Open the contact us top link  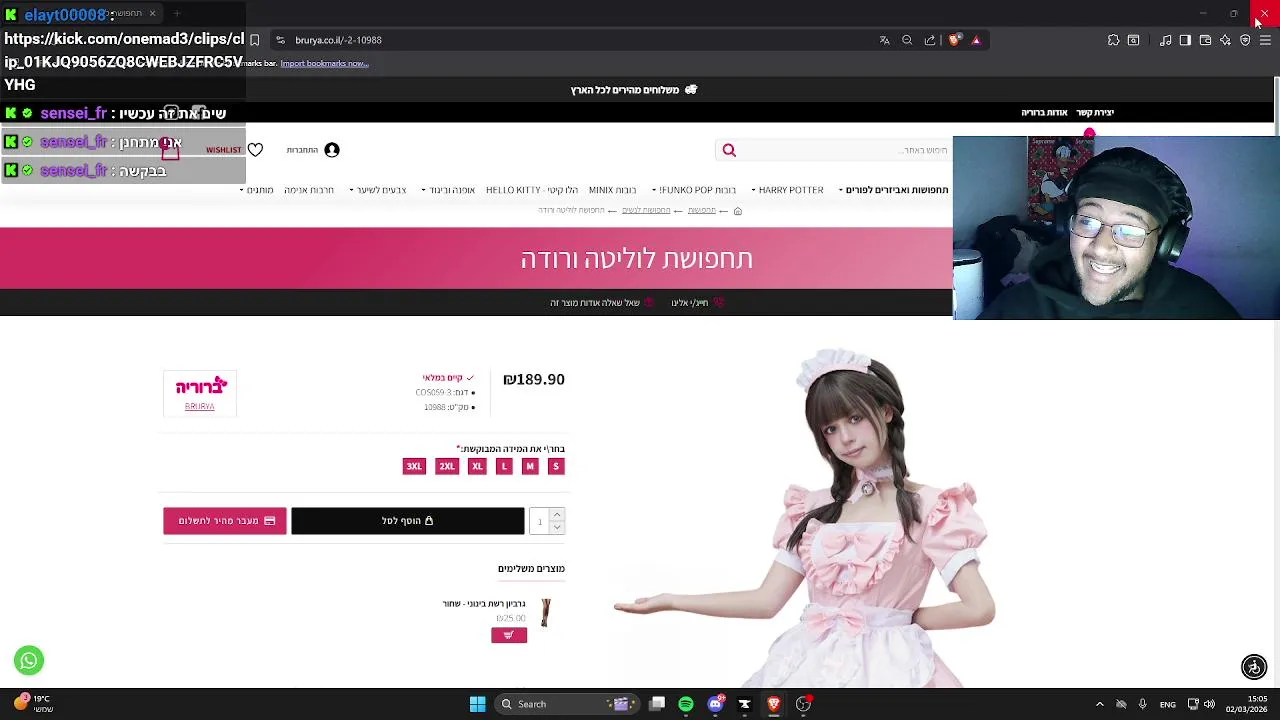click(1095, 113)
